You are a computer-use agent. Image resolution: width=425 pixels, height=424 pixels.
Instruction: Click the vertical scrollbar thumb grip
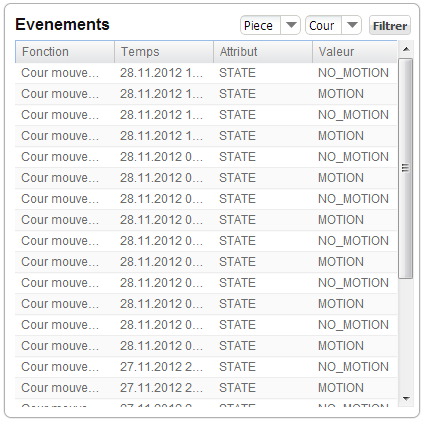(405, 168)
